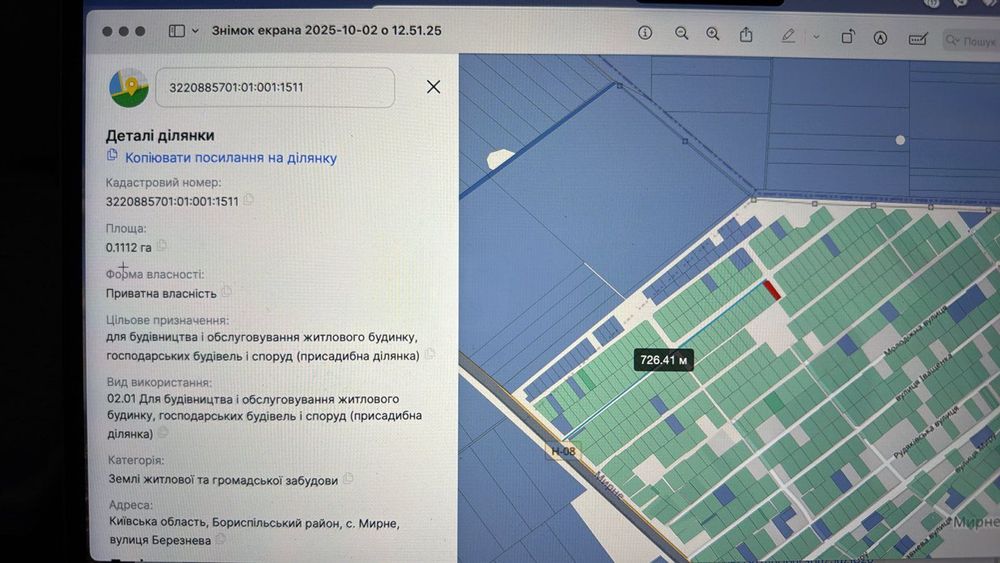Screen dimensions: 1000x563
Task: Focus the Preview search field
Action: coord(971,41)
